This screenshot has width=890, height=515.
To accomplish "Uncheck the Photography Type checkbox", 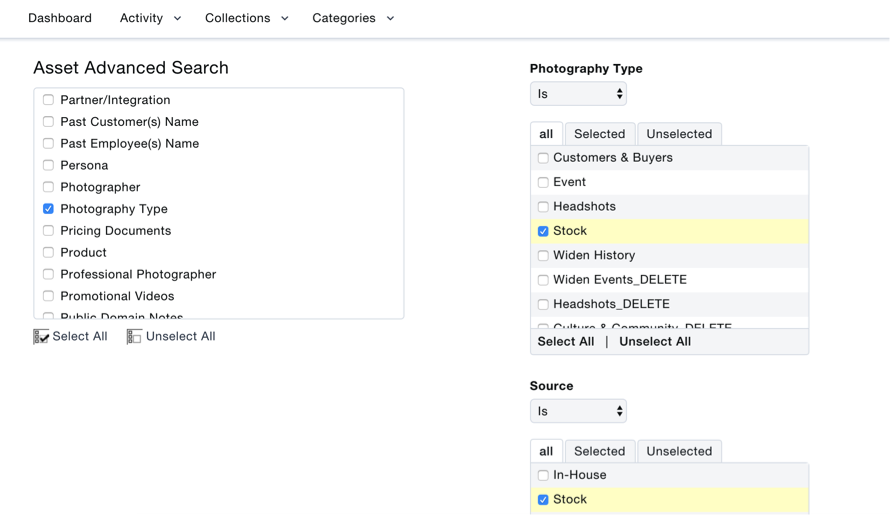I will click(x=48, y=209).
